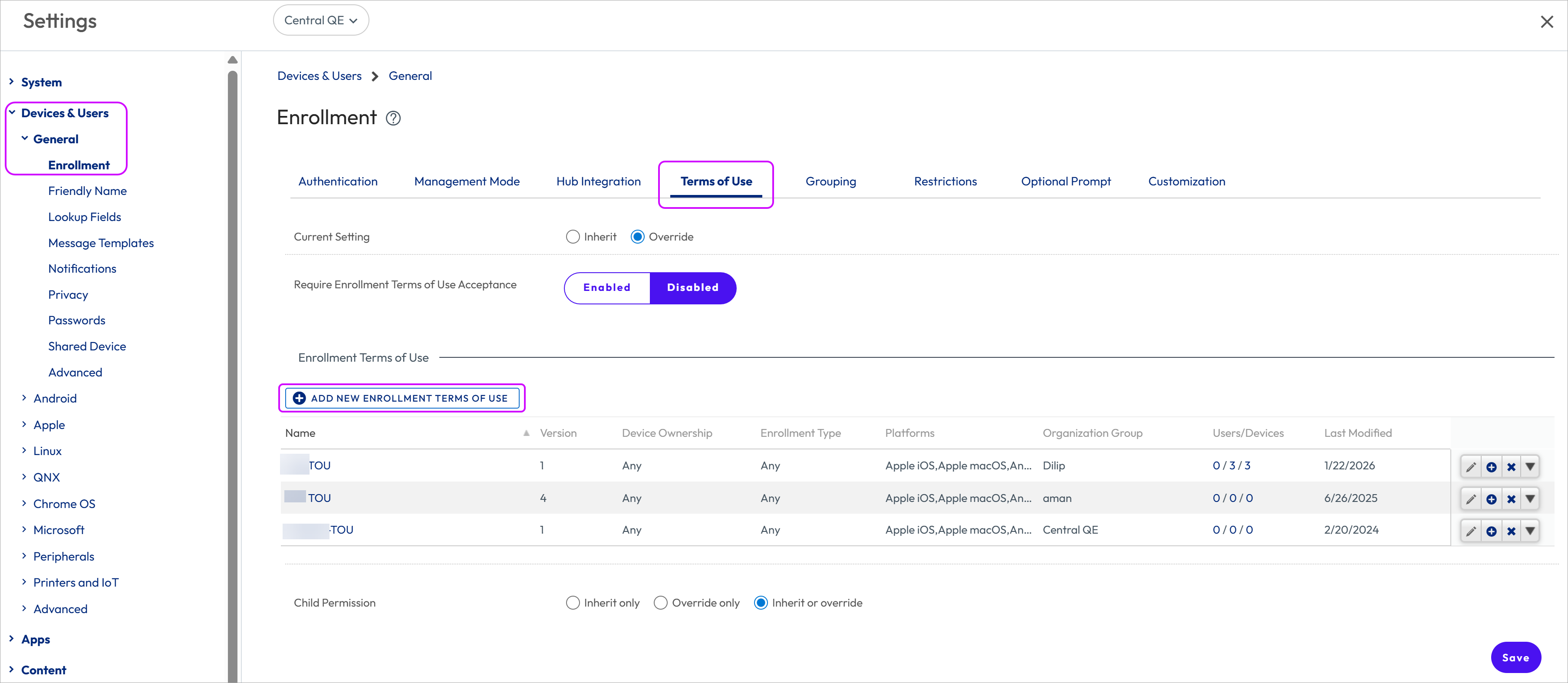
Task: Switch to the Authentication tab
Action: (338, 181)
